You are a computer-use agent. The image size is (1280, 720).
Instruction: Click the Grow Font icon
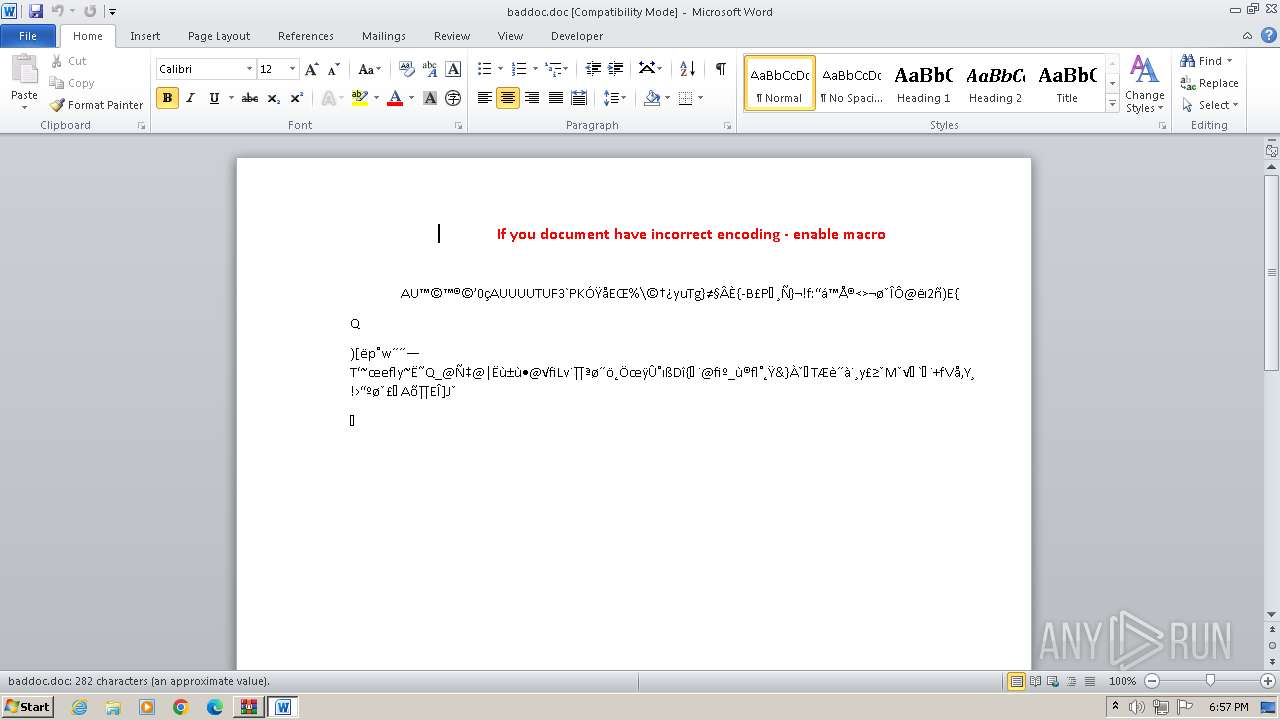(x=312, y=69)
